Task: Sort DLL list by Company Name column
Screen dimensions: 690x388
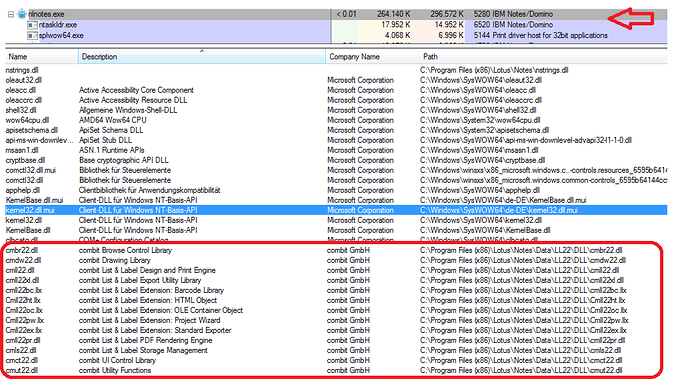Action: coord(372,57)
